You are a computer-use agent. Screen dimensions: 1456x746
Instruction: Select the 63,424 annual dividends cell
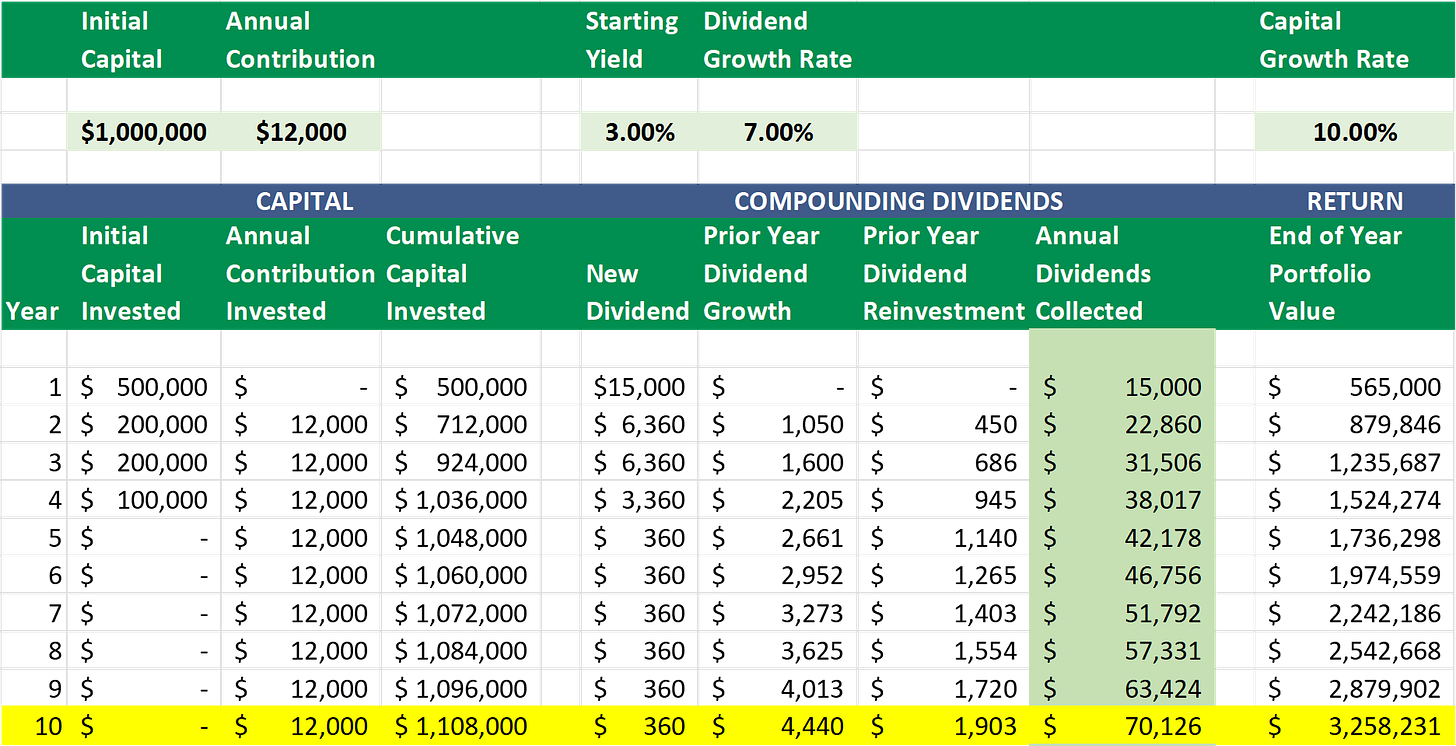tap(1122, 689)
